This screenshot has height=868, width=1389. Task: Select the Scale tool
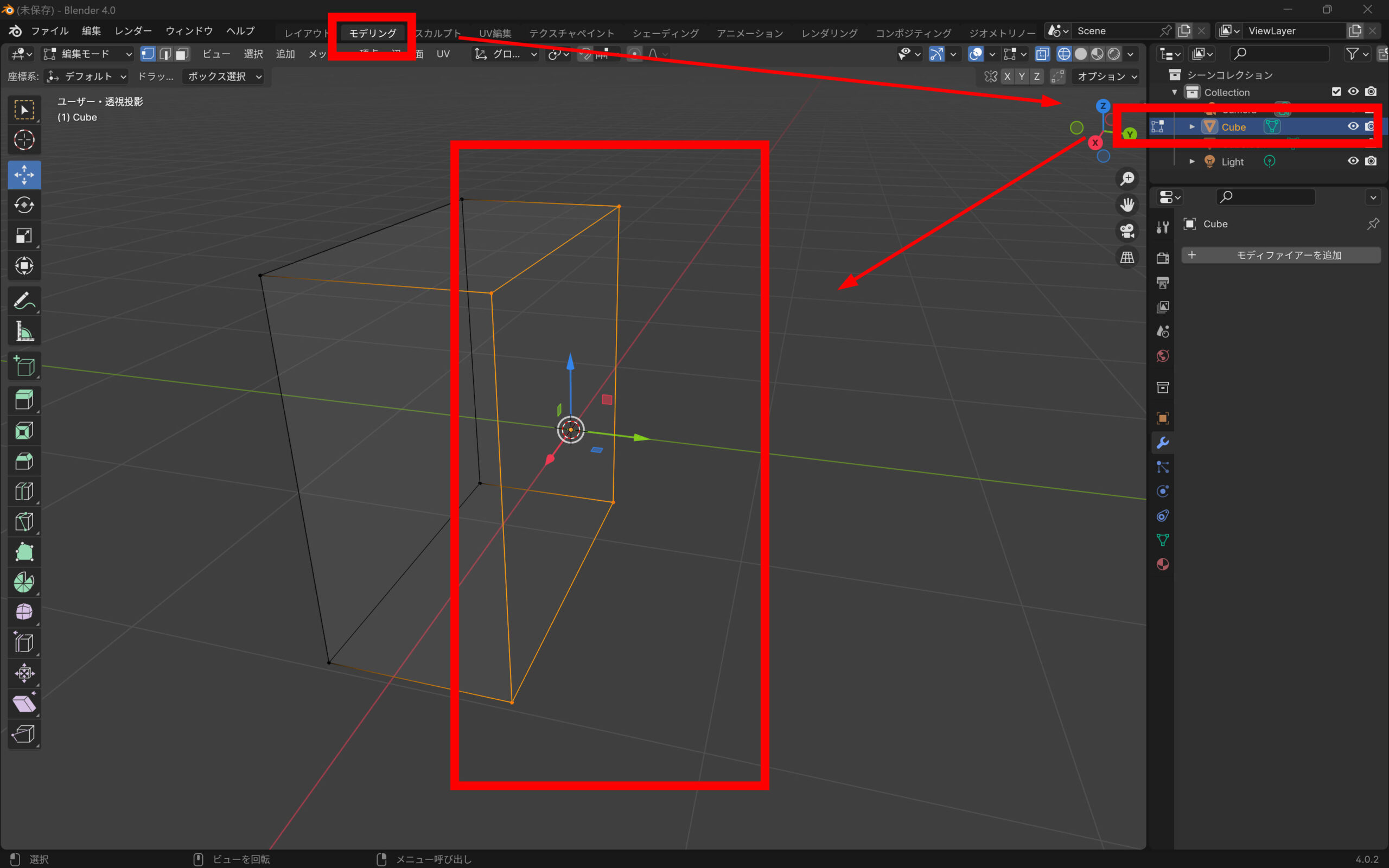(x=24, y=235)
